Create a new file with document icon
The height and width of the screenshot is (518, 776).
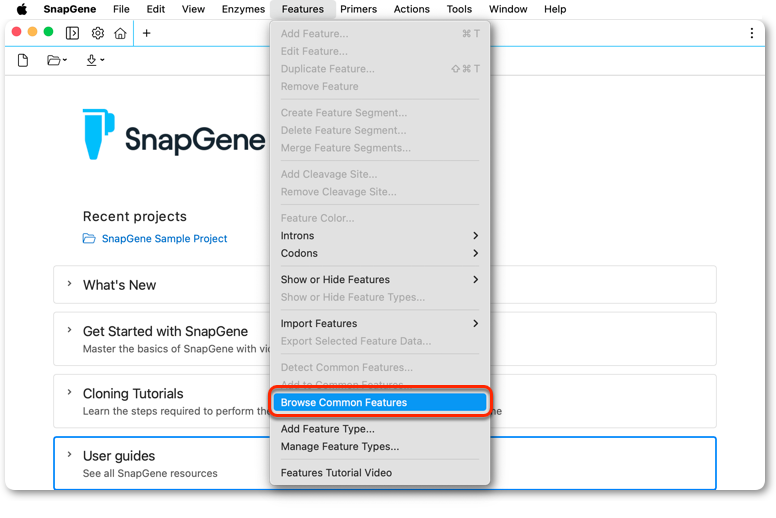pos(23,60)
